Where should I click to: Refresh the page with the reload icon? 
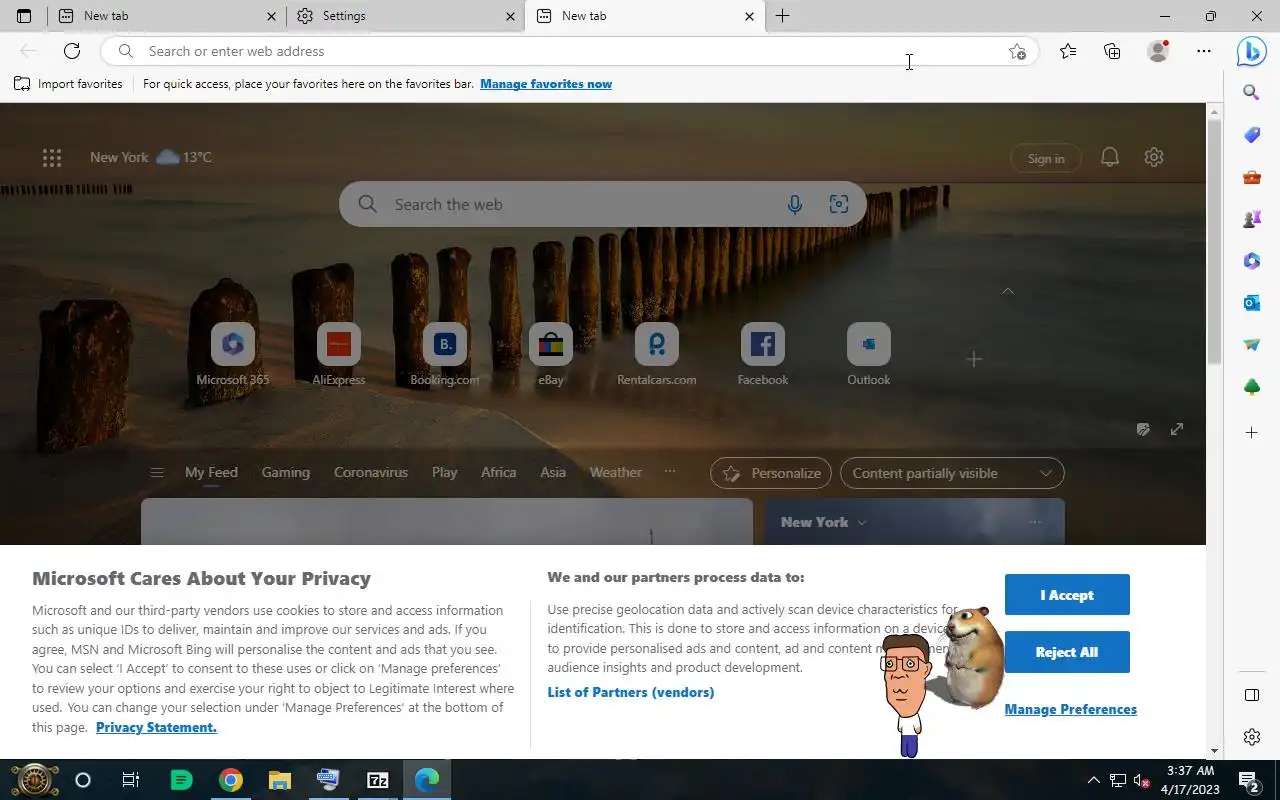click(x=72, y=51)
